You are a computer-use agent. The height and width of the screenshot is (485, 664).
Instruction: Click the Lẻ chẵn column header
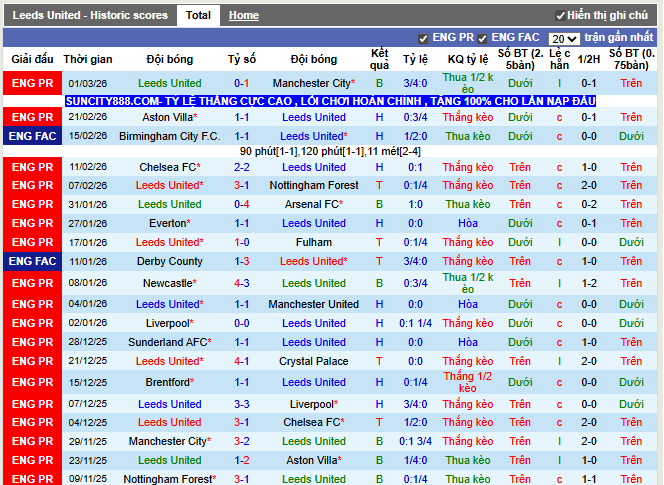(x=559, y=59)
